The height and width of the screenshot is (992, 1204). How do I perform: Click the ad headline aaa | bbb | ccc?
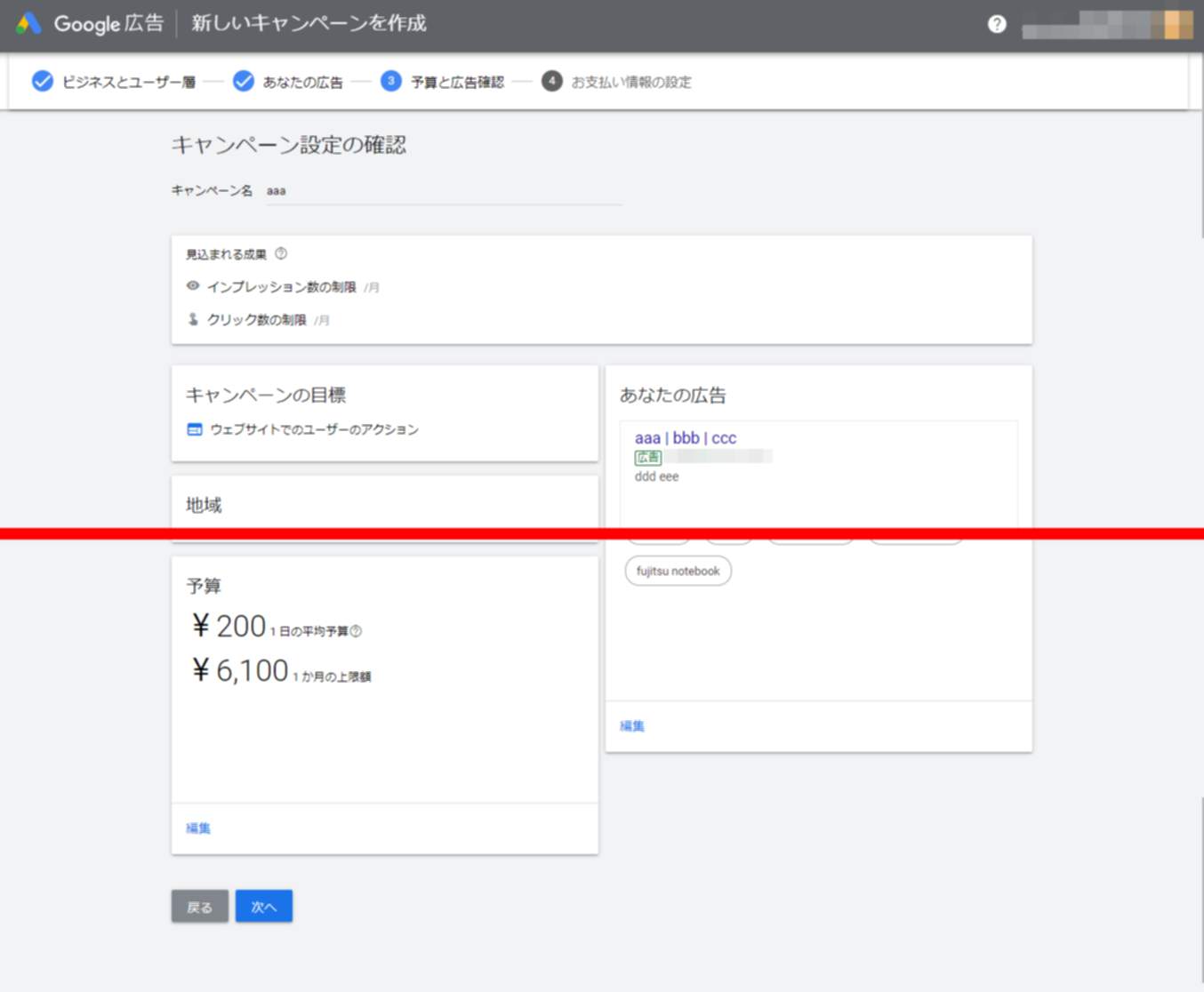685,437
